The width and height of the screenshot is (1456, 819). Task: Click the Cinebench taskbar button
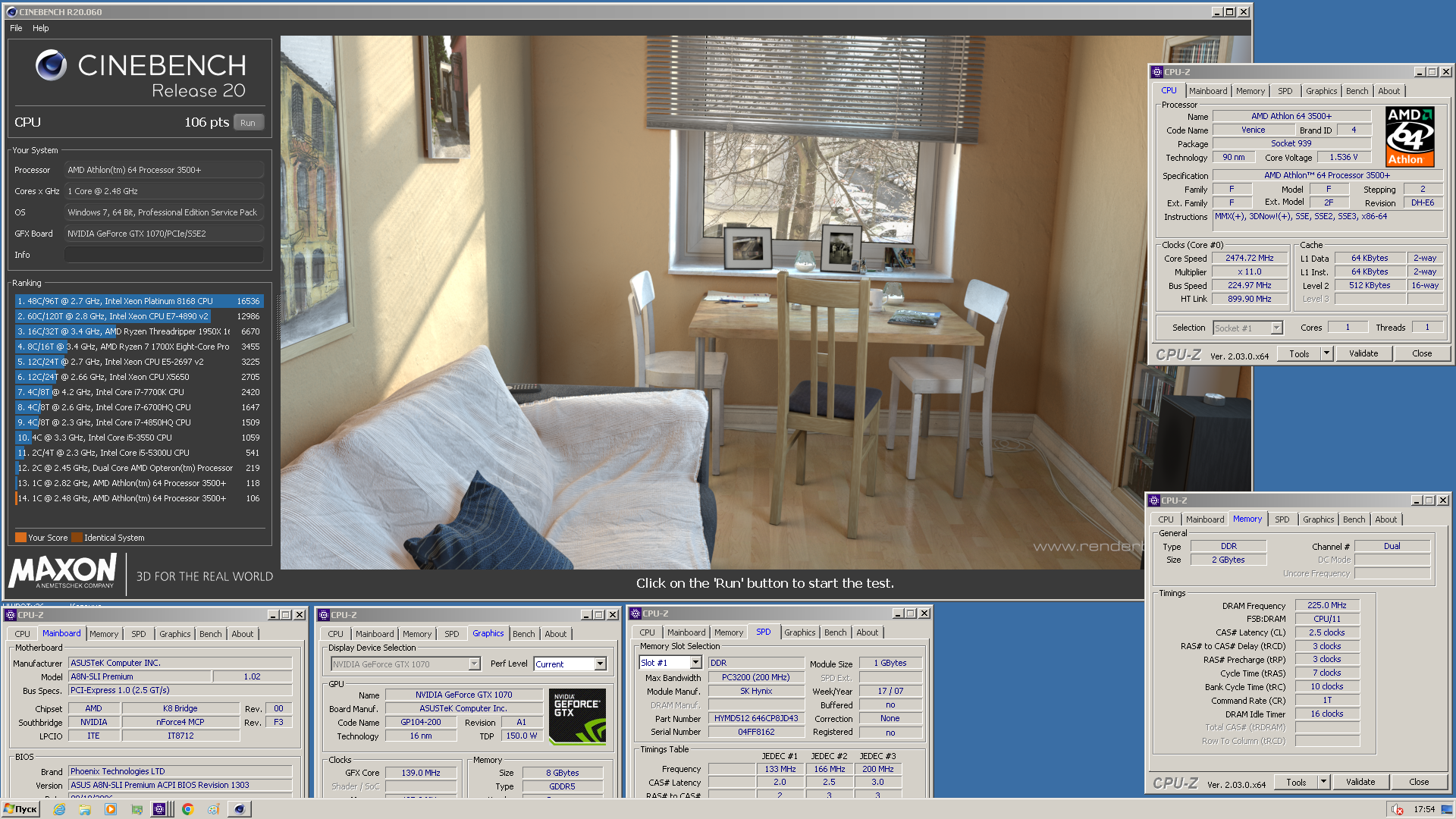click(x=240, y=809)
